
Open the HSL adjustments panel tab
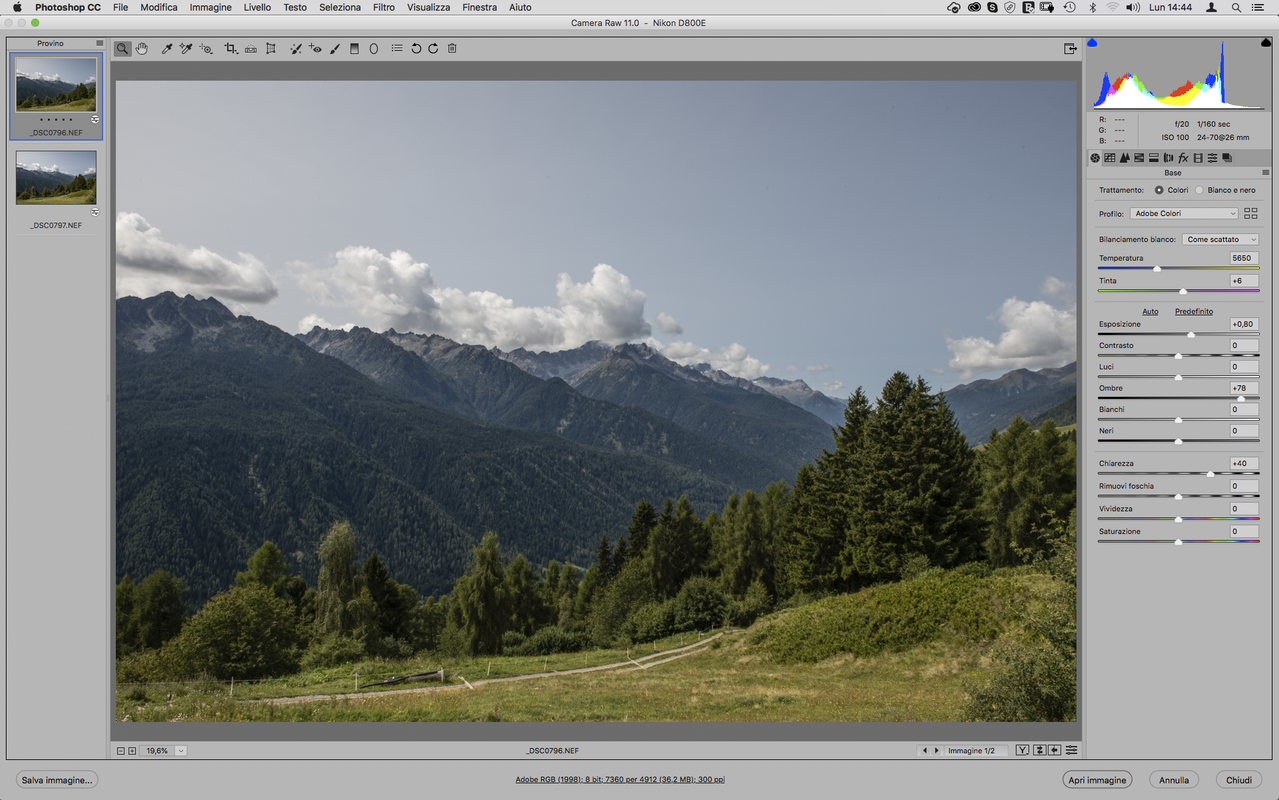tap(1139, 158)
